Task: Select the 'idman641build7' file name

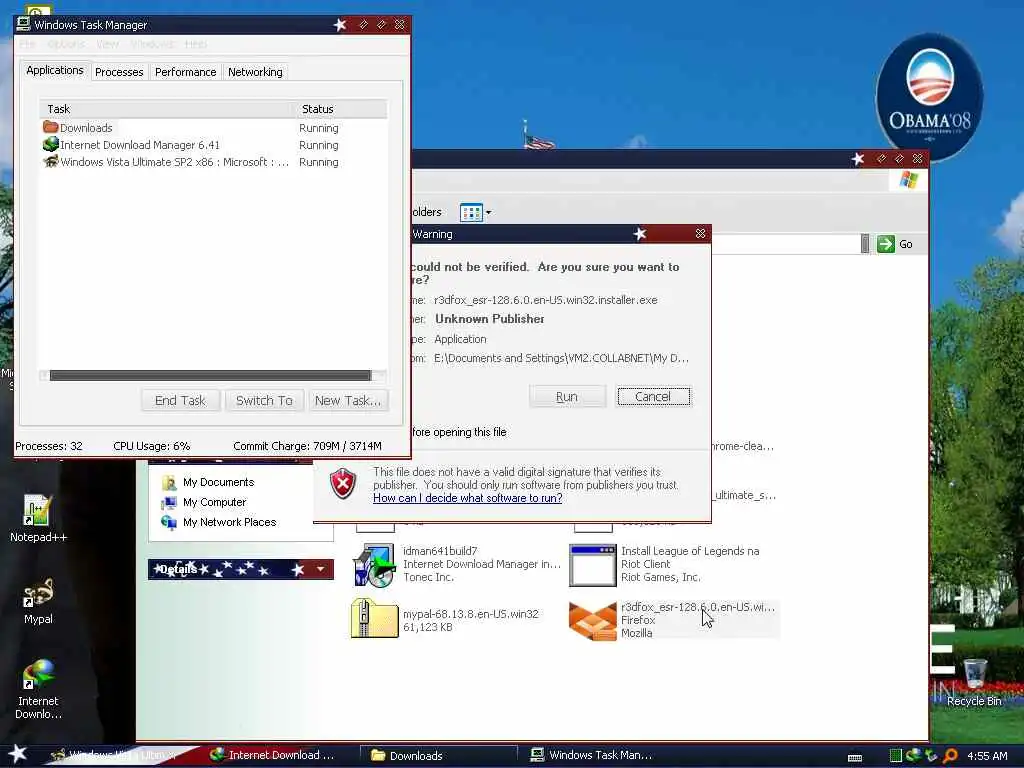Action: 440,551
